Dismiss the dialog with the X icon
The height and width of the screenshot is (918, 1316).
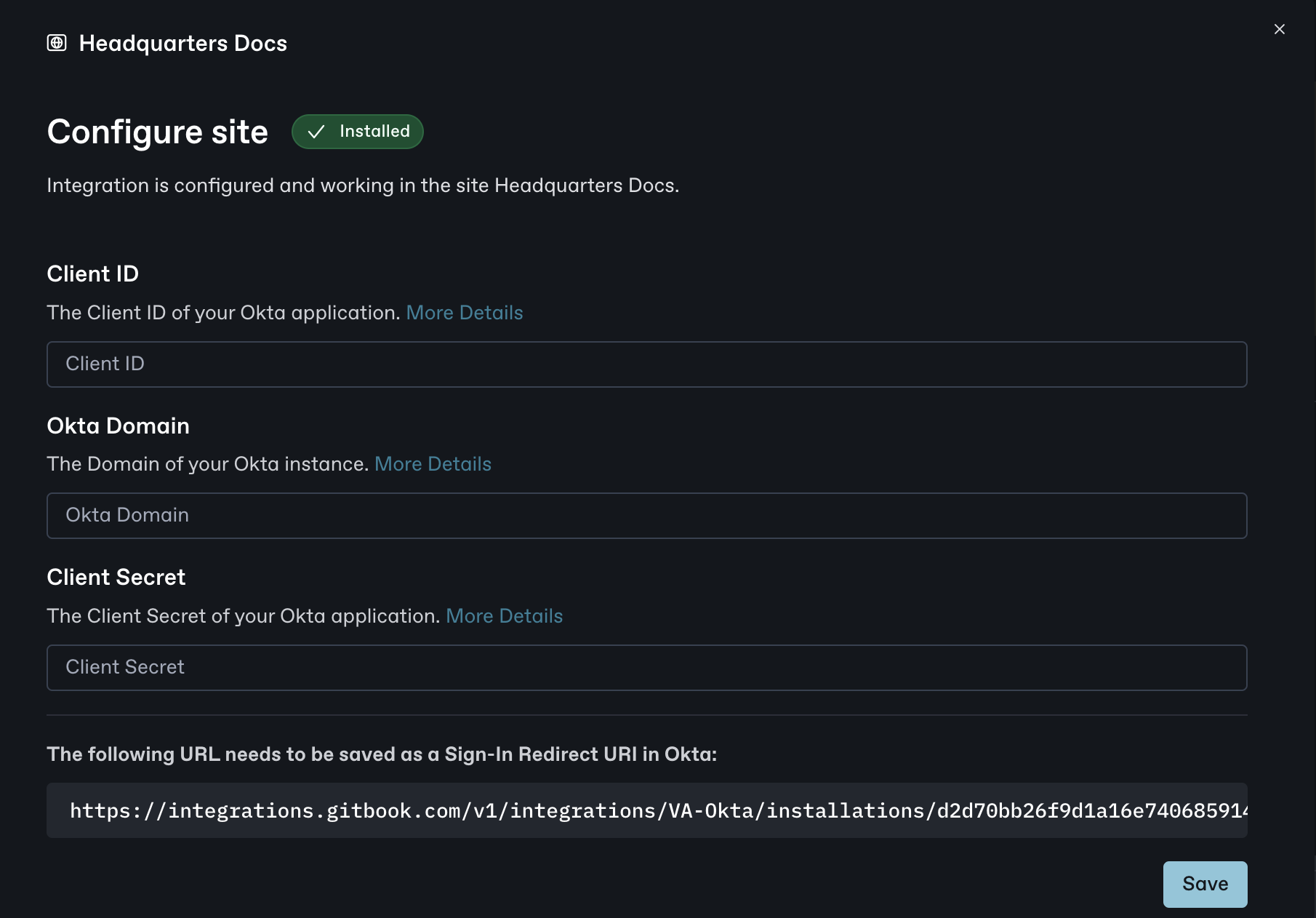tap(1280, 29)
